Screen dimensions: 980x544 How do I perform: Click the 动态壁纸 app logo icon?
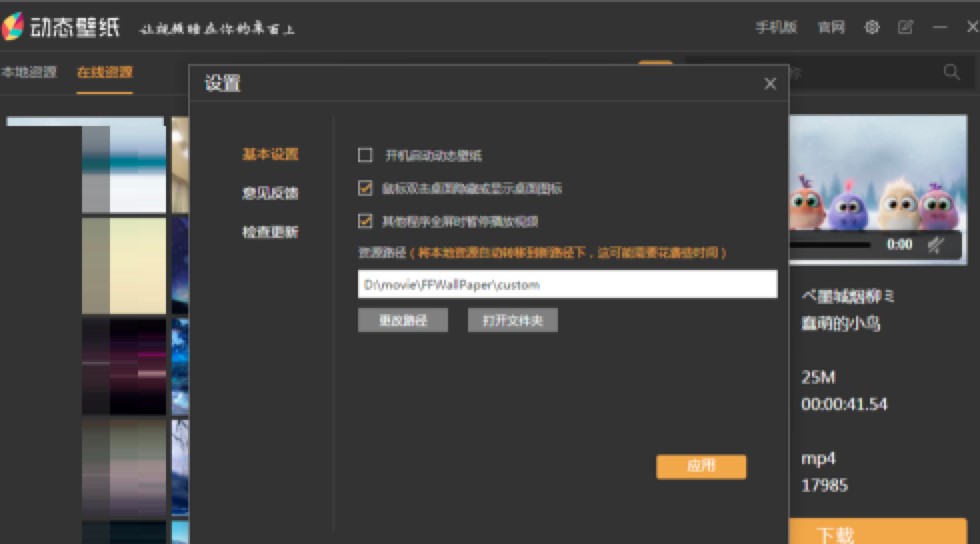tap(12, 26)
